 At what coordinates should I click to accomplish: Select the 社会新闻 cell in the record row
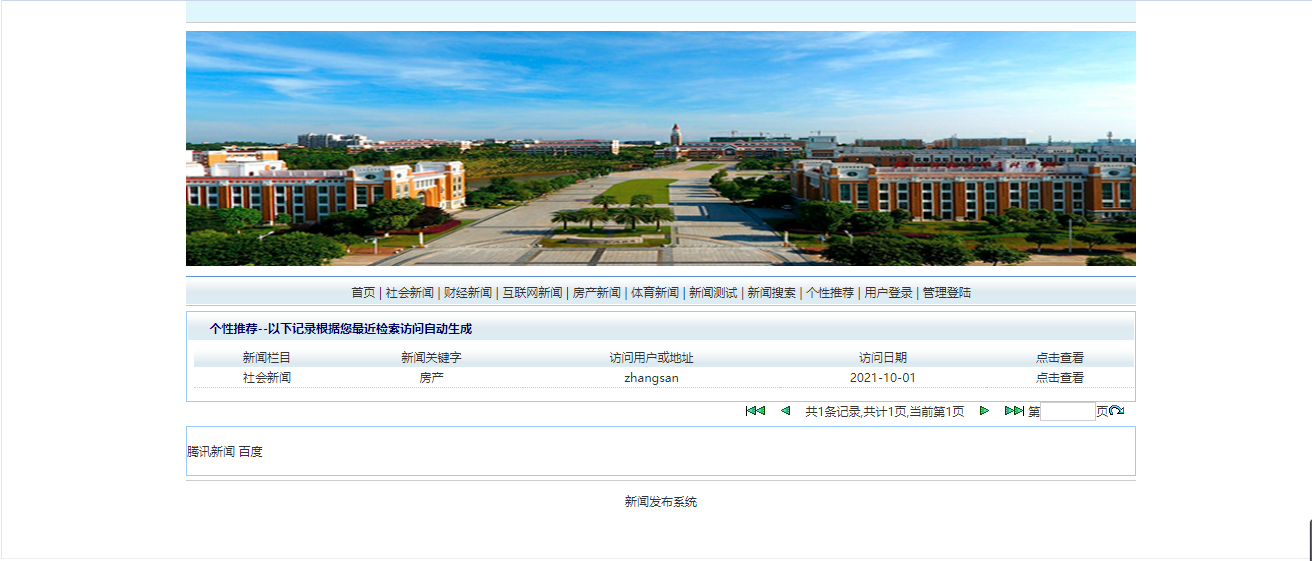[x=267, y=378]
